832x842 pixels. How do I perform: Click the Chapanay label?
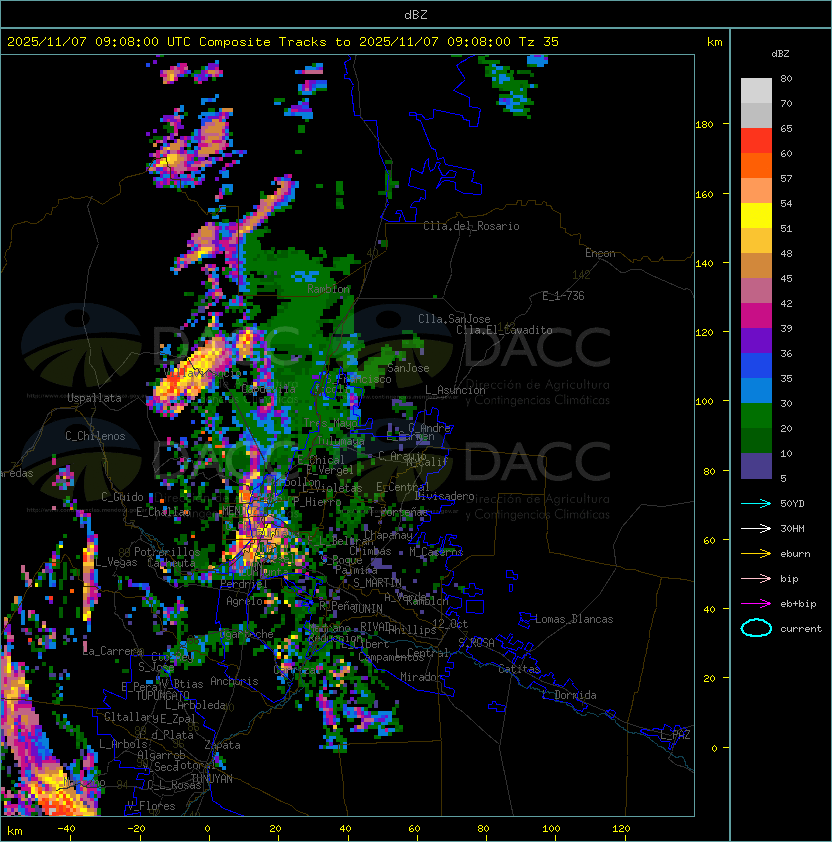[388, 535]
